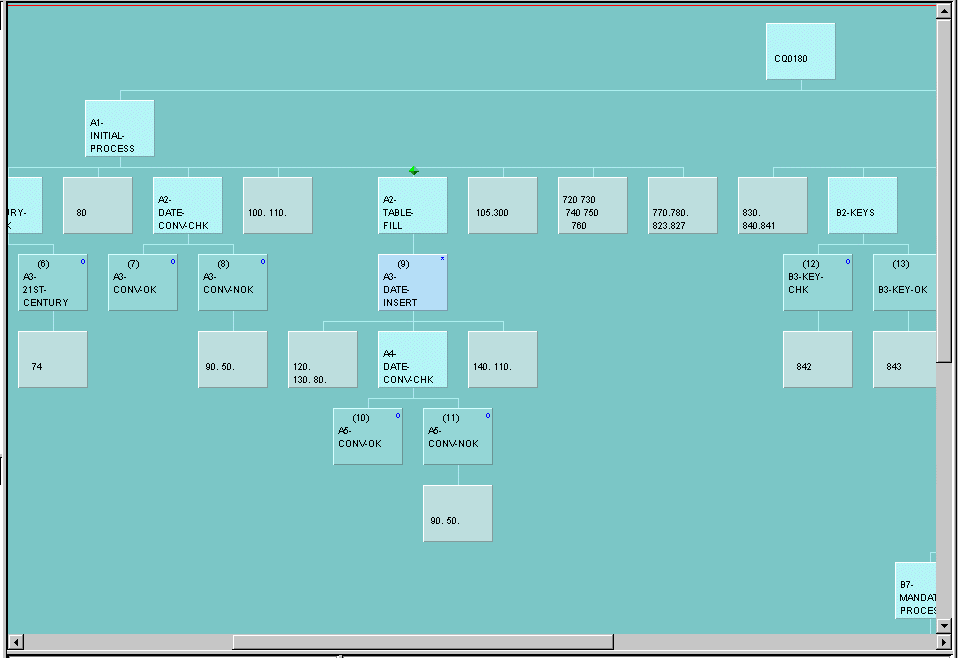The image size is (958, 658).
Task: Pick the (10) A5-CONV-OK node
Action: point(367,437)
